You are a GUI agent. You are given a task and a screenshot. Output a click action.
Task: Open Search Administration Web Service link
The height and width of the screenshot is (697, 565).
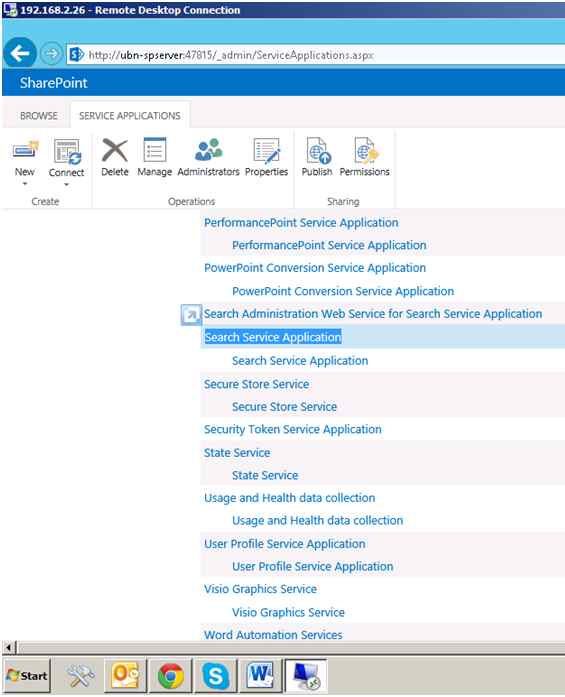pos(373,314)
